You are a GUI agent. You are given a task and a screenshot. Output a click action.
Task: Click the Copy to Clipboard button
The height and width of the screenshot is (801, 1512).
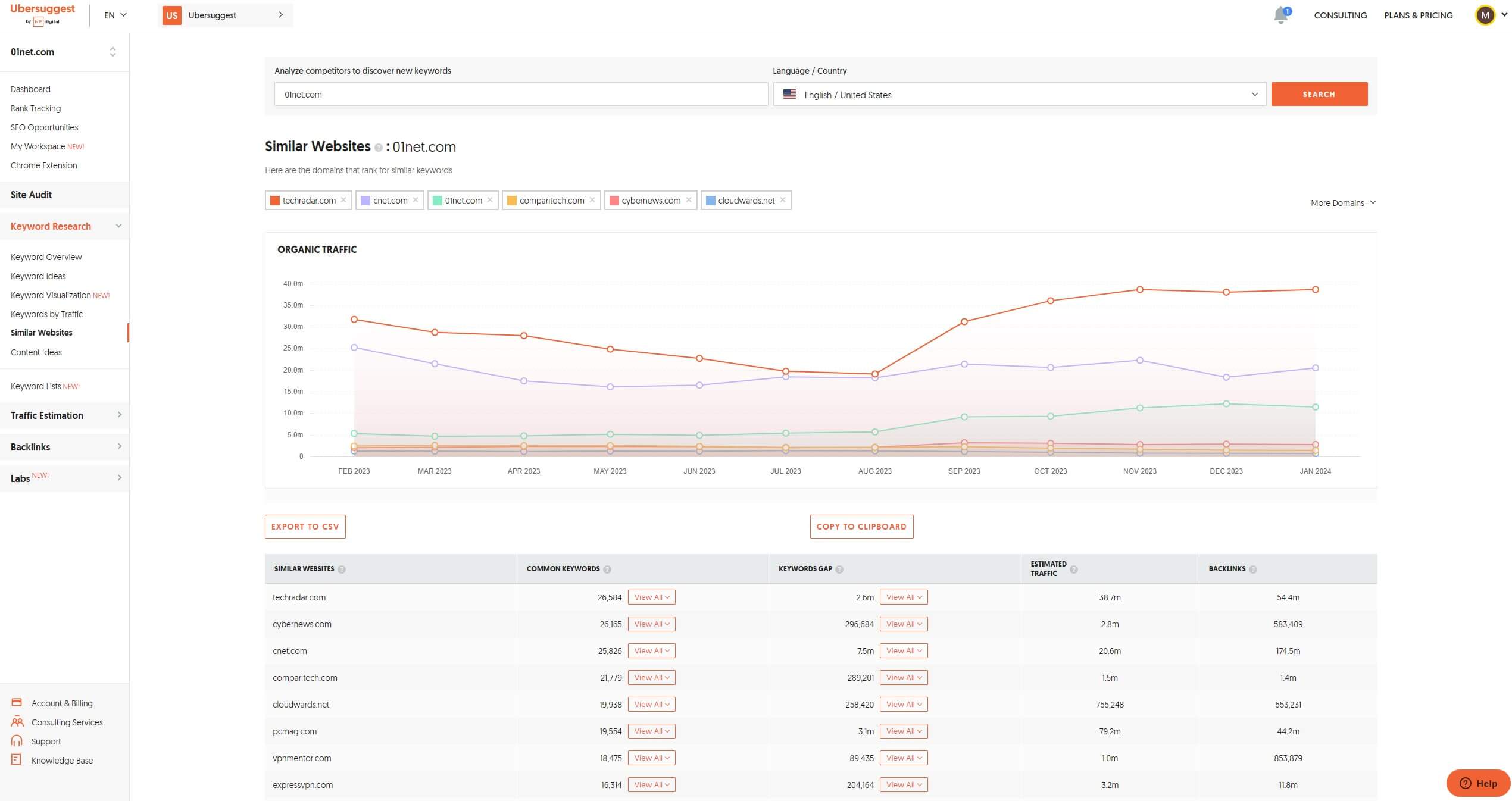click(x=860, y=526)
